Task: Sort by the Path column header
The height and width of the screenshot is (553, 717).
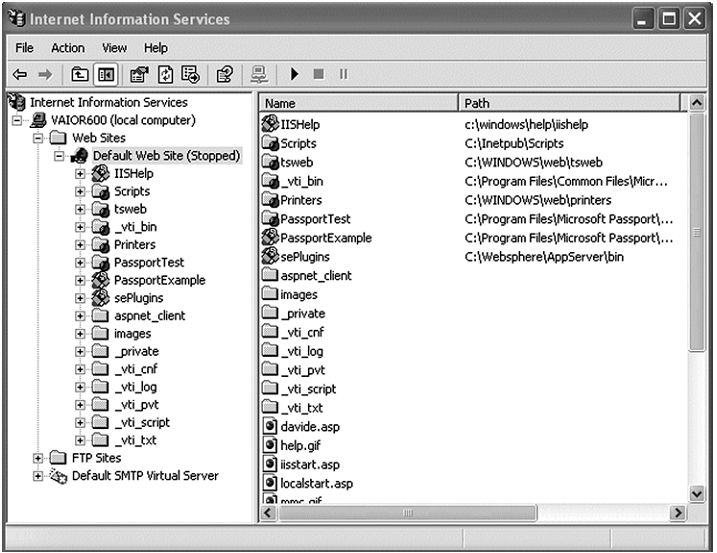Action: click(569, 103)
